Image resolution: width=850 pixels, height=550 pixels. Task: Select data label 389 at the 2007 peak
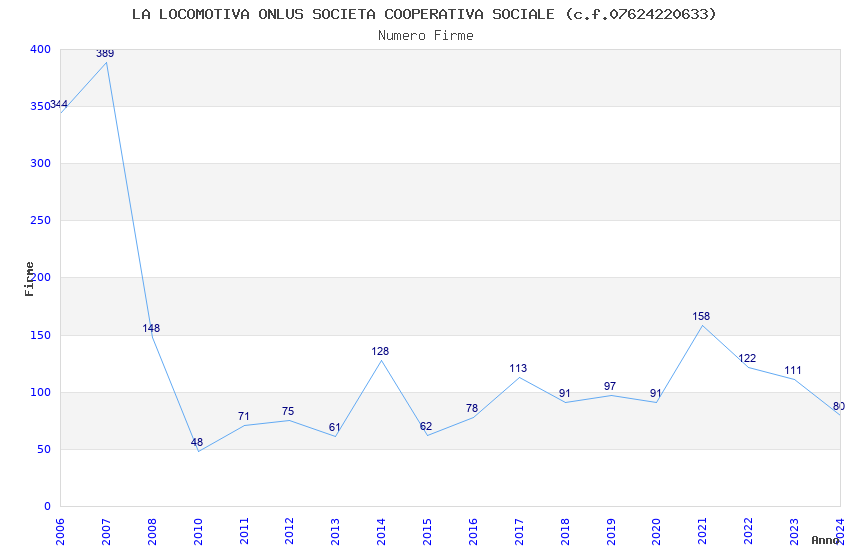coord(105,54)
